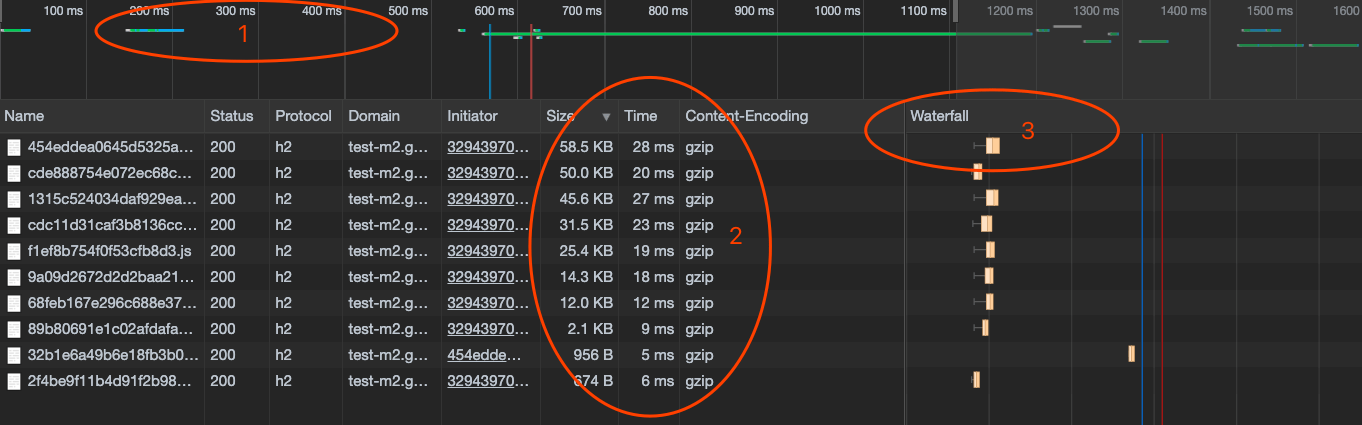This screenshot has height=425, width=1362.
Task: Sort by Protocol column header
Action: point(303,116)
